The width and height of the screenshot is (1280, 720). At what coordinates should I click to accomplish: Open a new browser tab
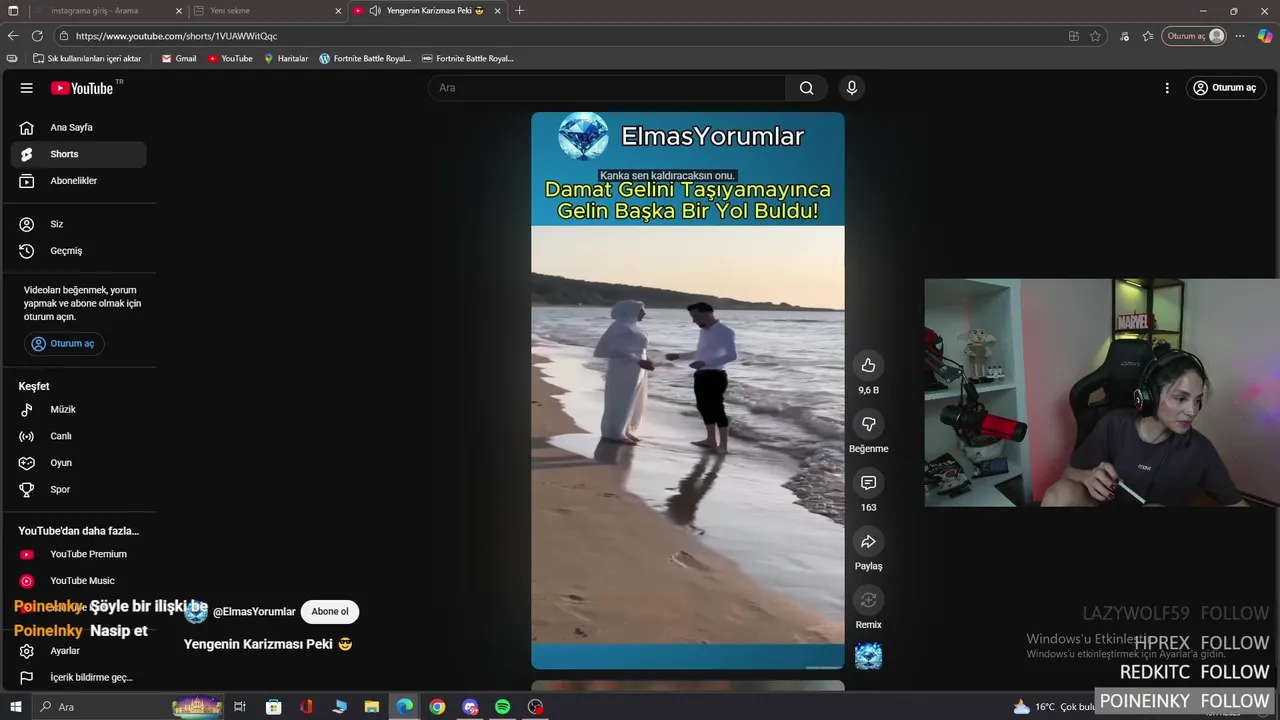519,11
